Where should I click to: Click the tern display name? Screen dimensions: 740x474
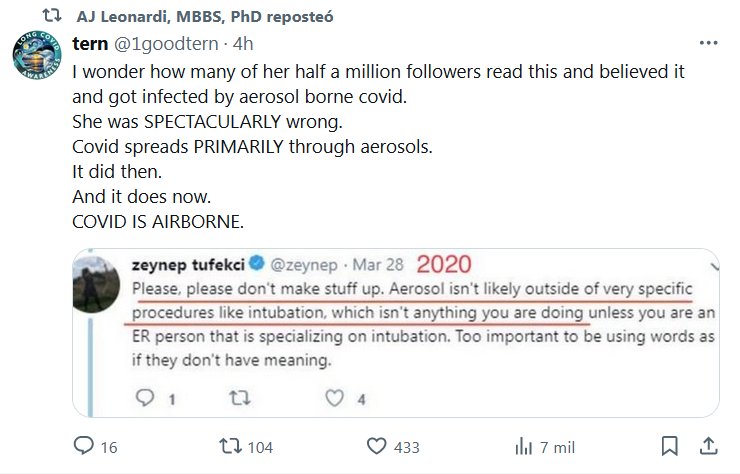(90, 44)
